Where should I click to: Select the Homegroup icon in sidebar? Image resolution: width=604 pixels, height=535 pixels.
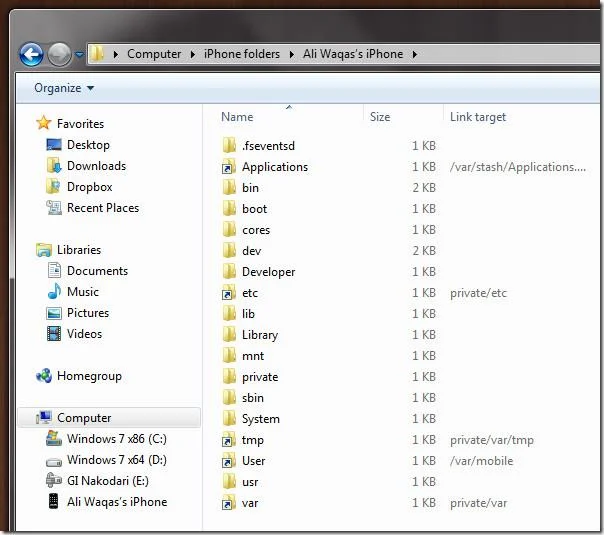pos(44,376)
